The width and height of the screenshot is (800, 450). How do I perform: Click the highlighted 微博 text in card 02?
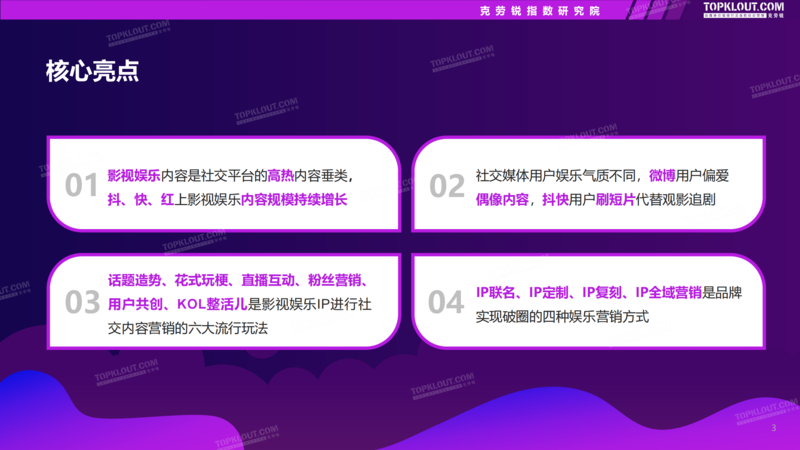(x=662, y=176)
